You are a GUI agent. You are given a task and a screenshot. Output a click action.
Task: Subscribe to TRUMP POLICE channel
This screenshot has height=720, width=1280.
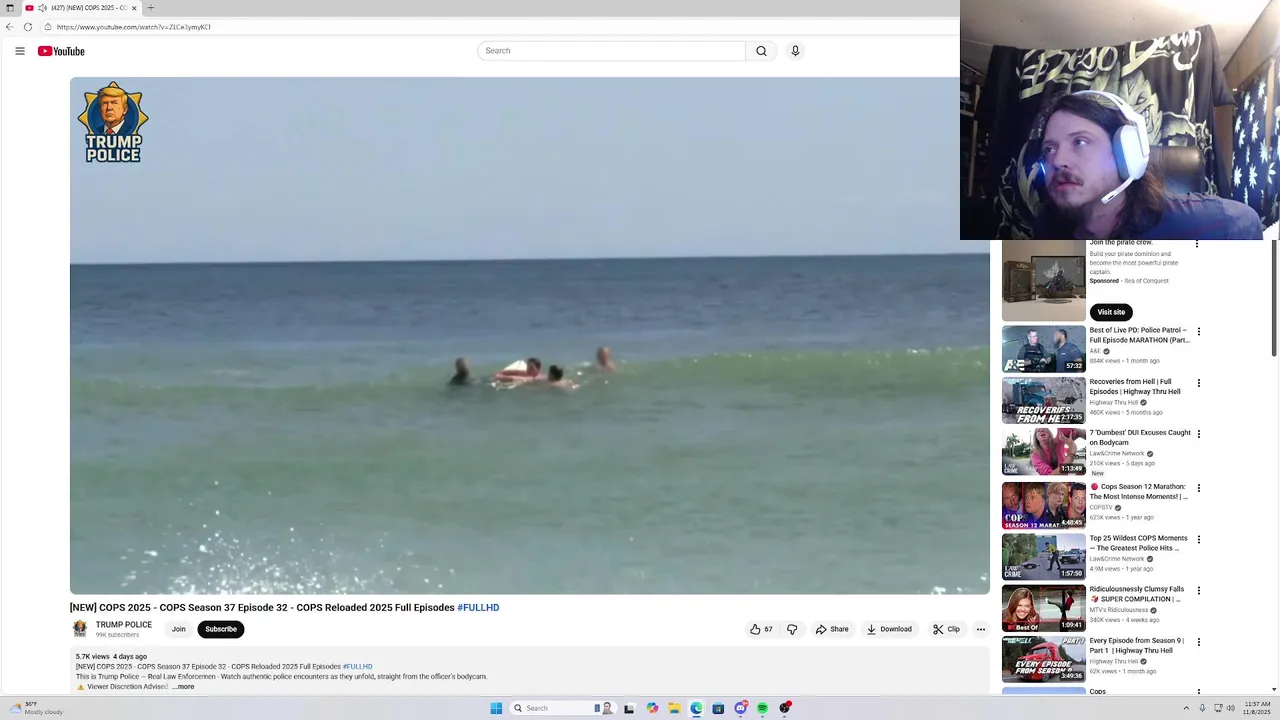(x=221, y=629)
